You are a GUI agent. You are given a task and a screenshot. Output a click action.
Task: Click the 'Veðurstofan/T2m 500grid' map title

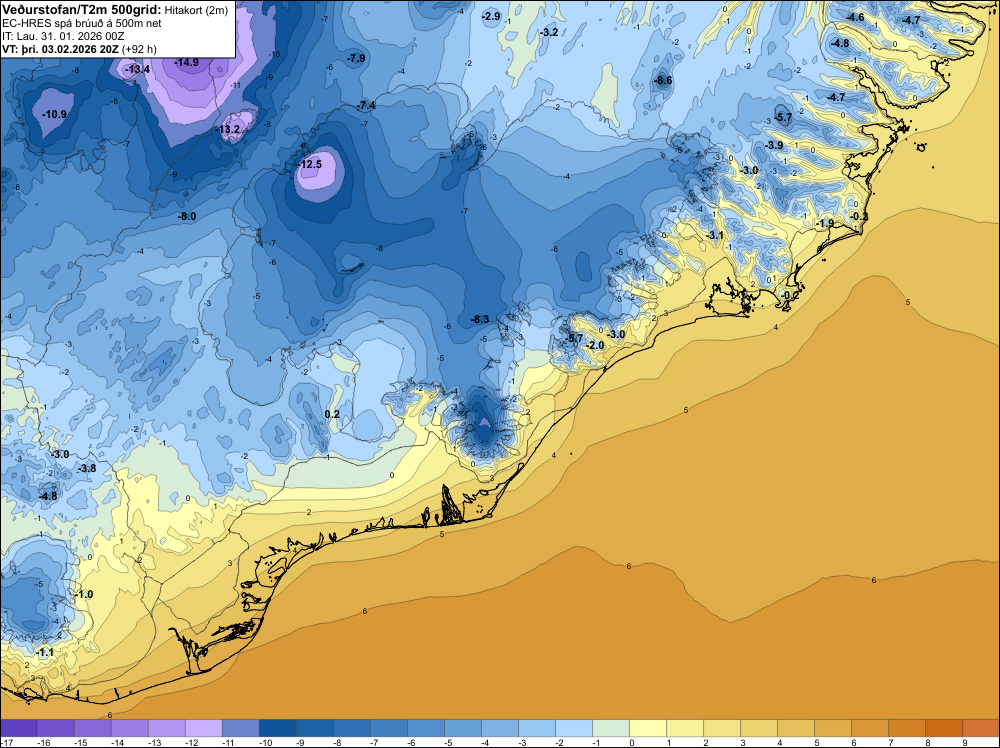[x=82, y=10]
